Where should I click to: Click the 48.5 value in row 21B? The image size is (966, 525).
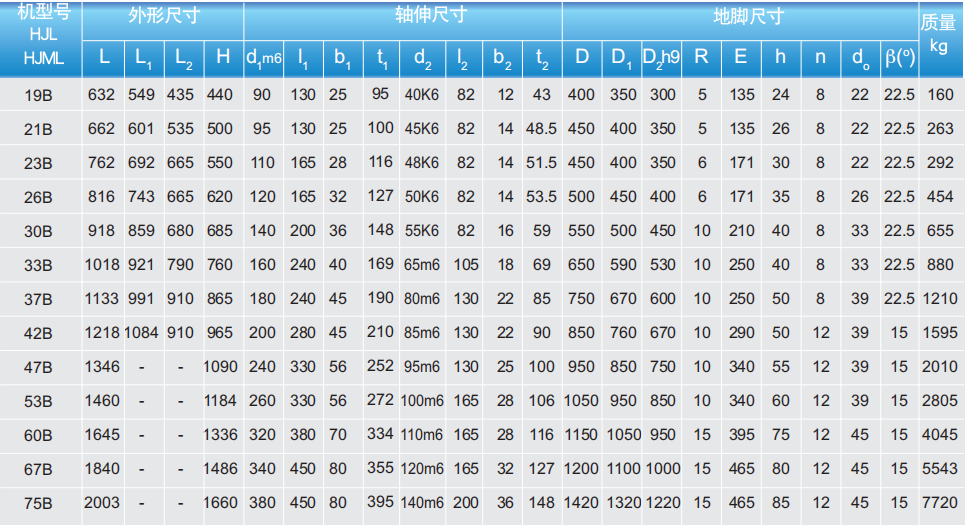541,129
